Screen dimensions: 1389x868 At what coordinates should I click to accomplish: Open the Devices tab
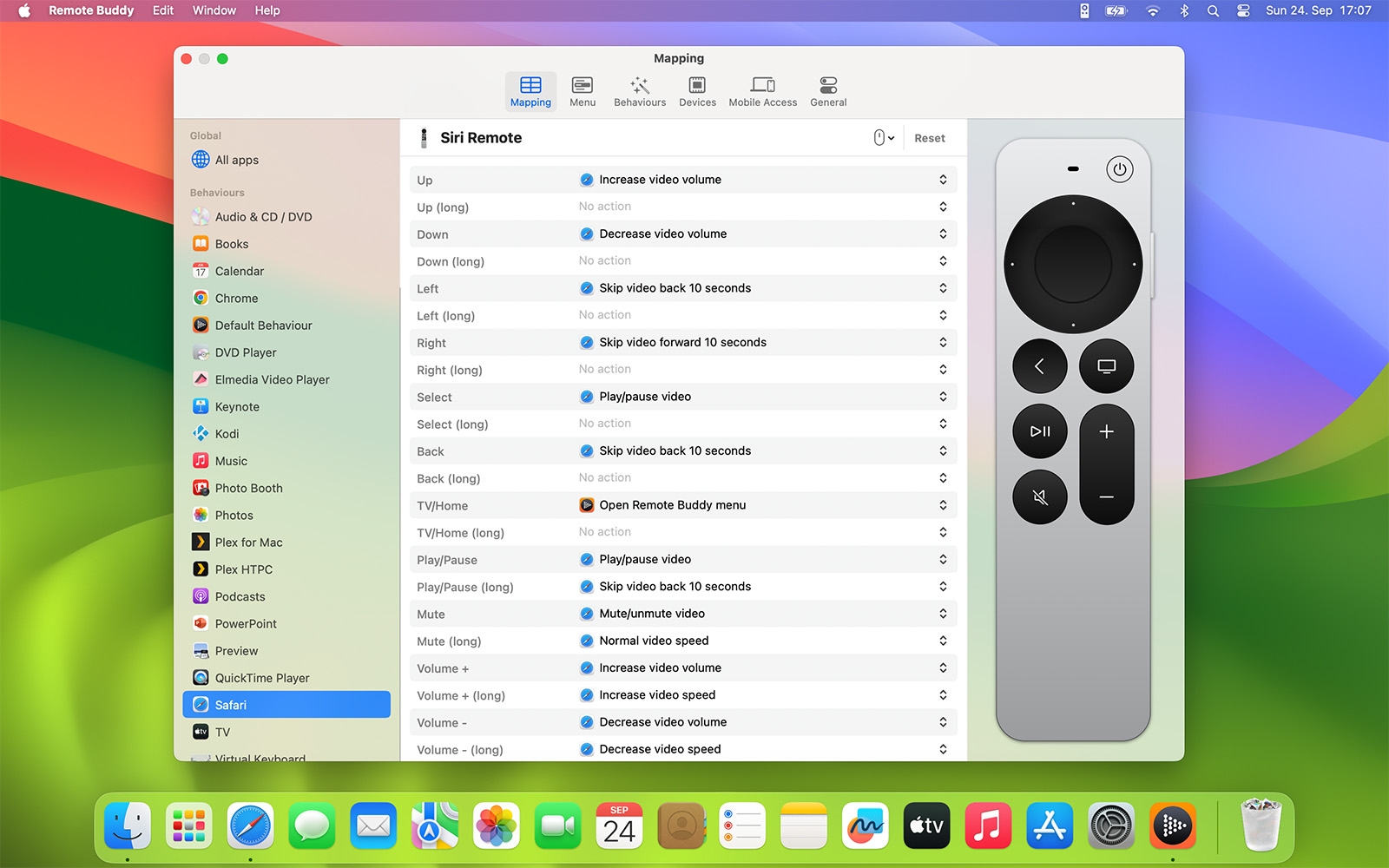[x=697, y=91]
